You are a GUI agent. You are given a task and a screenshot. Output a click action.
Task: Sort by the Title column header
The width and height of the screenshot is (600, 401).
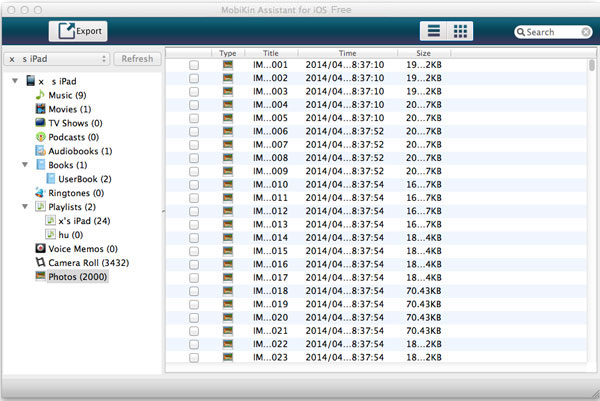271,52
